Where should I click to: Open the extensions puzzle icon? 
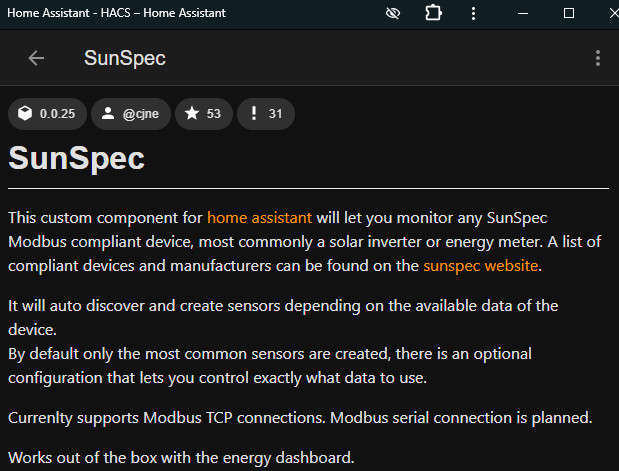tap(433, 14)
